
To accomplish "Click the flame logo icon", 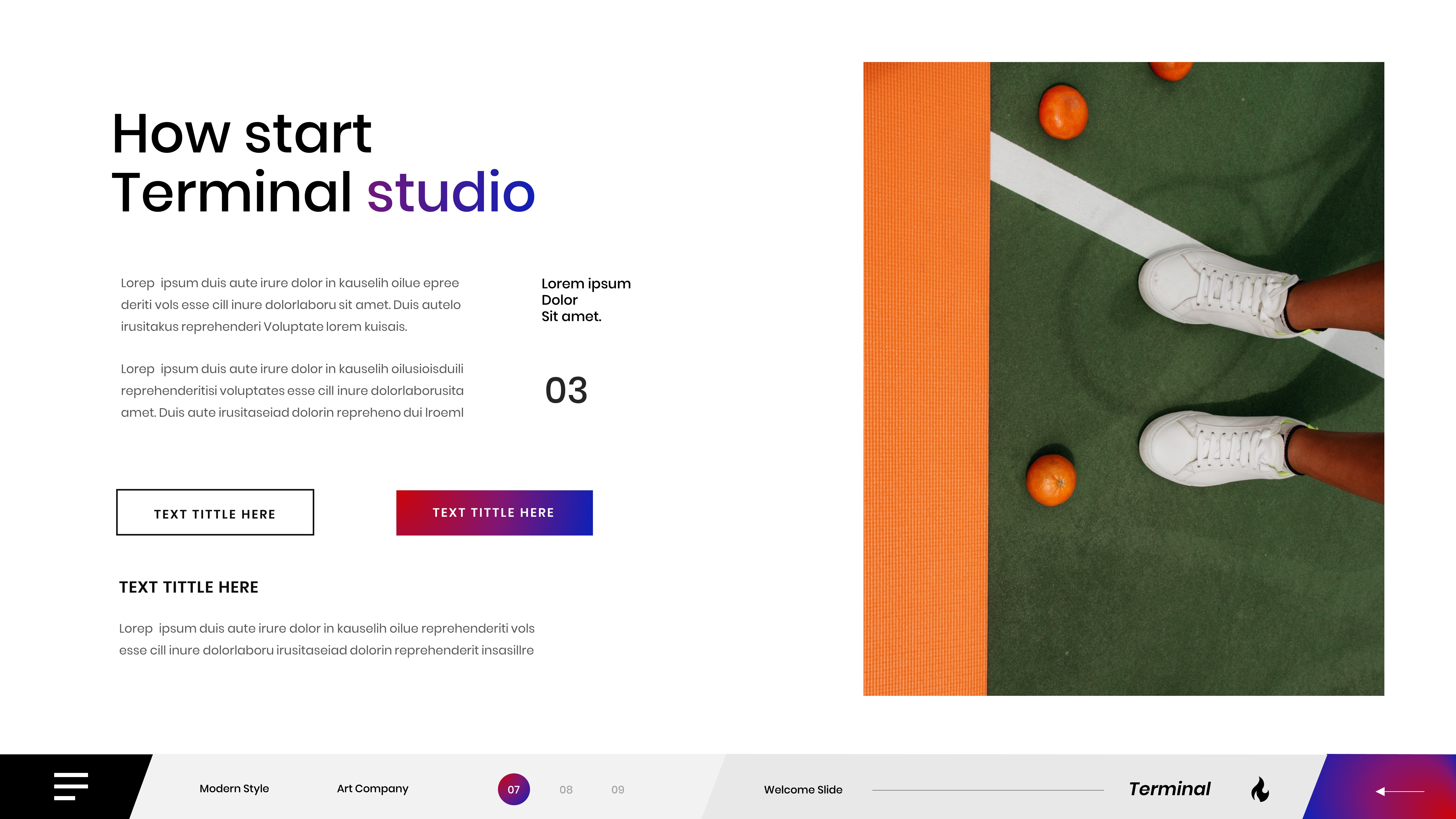I will 1260,789.
